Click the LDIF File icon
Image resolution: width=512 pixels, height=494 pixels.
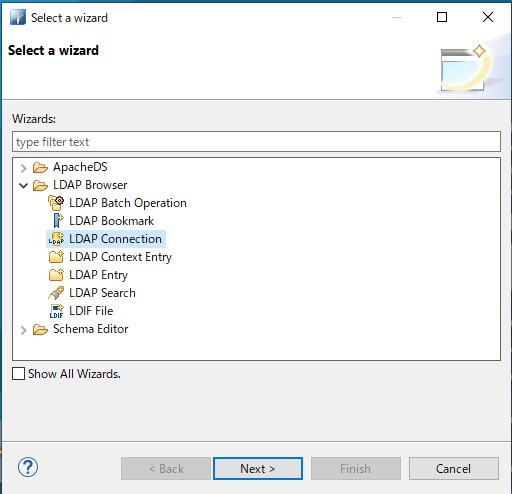[56, 311]
